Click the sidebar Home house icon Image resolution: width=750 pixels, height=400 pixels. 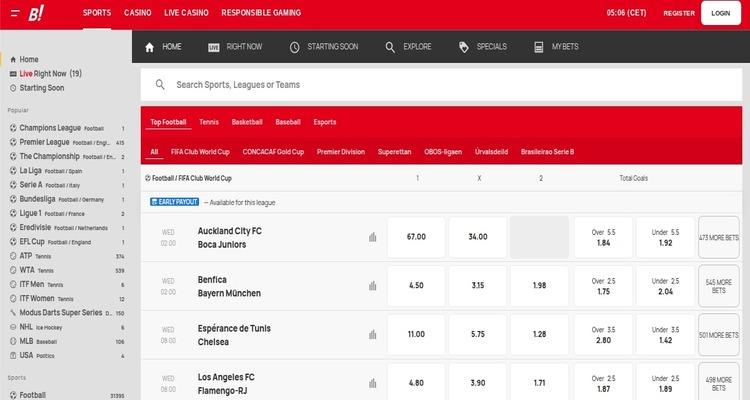coord(13,59)
